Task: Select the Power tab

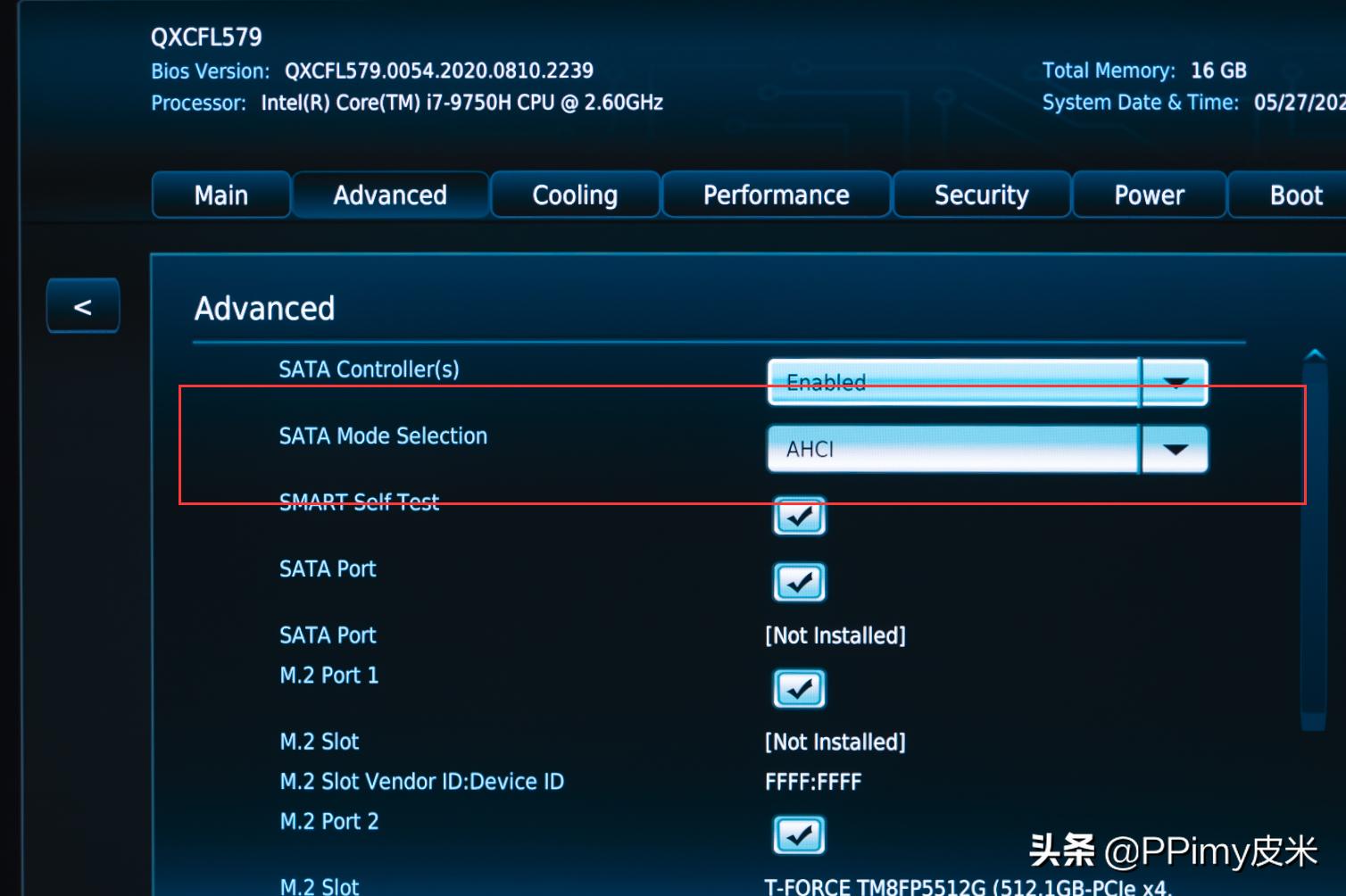Action: click(x=1149, y=195)
